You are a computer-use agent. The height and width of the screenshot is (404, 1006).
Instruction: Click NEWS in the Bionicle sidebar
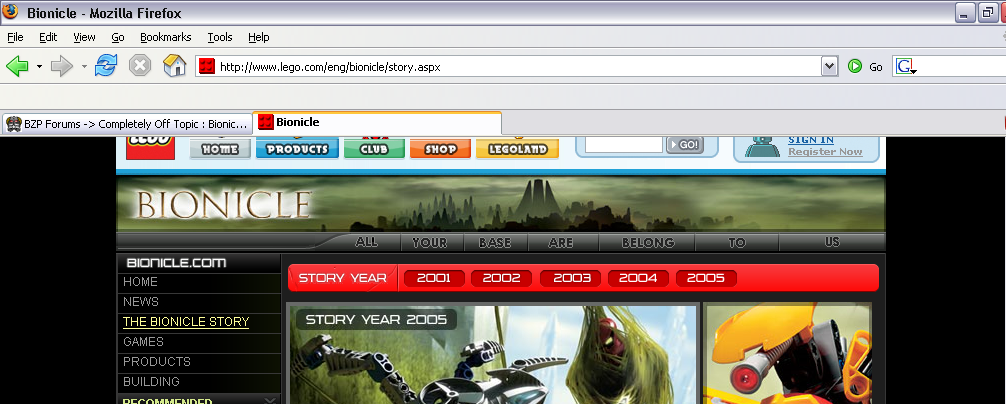141,302
